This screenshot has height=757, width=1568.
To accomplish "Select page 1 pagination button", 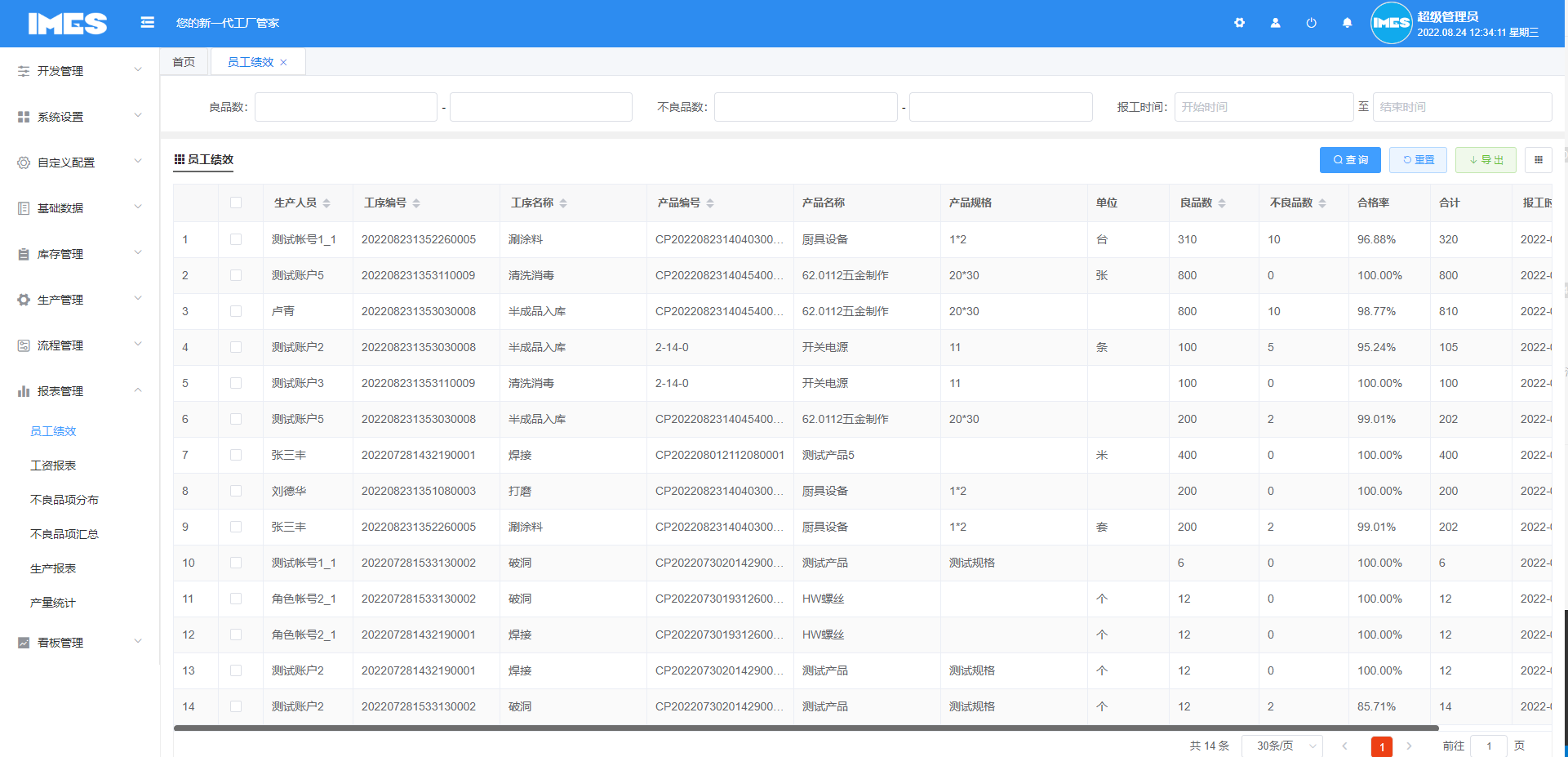I will point(1382,746).
